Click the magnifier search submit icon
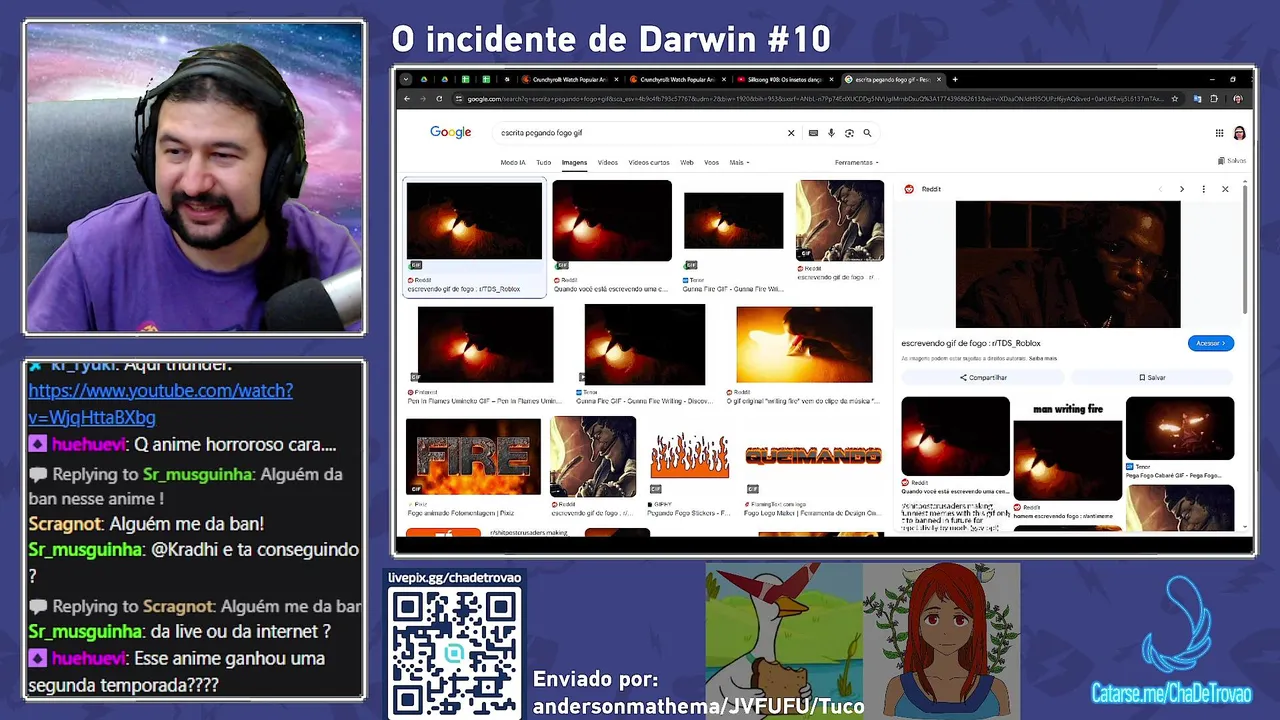1280x720 pixels. click(x=867, y=133)
